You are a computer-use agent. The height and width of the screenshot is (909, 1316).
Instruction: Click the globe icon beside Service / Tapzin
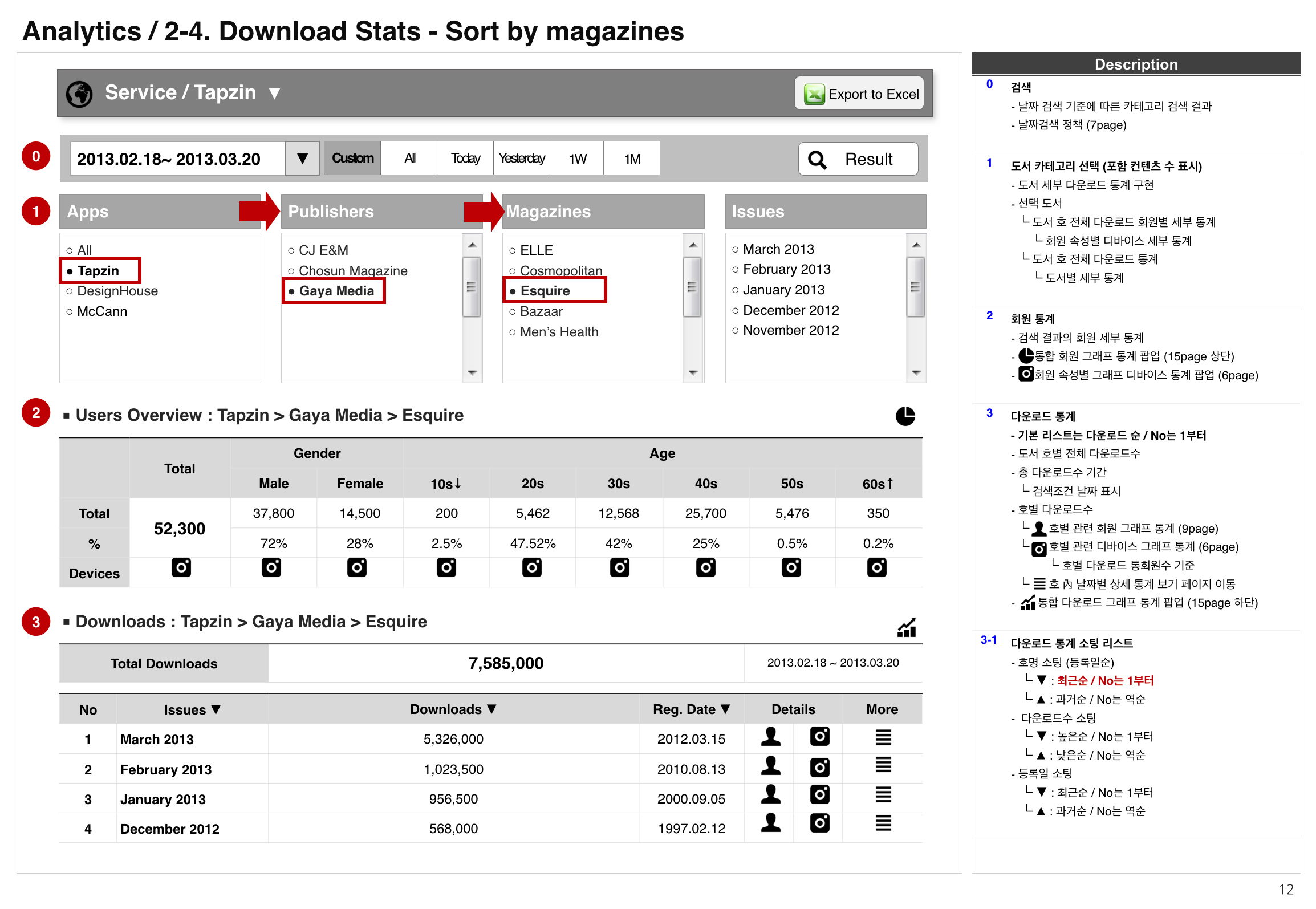(x=79, y=94)
